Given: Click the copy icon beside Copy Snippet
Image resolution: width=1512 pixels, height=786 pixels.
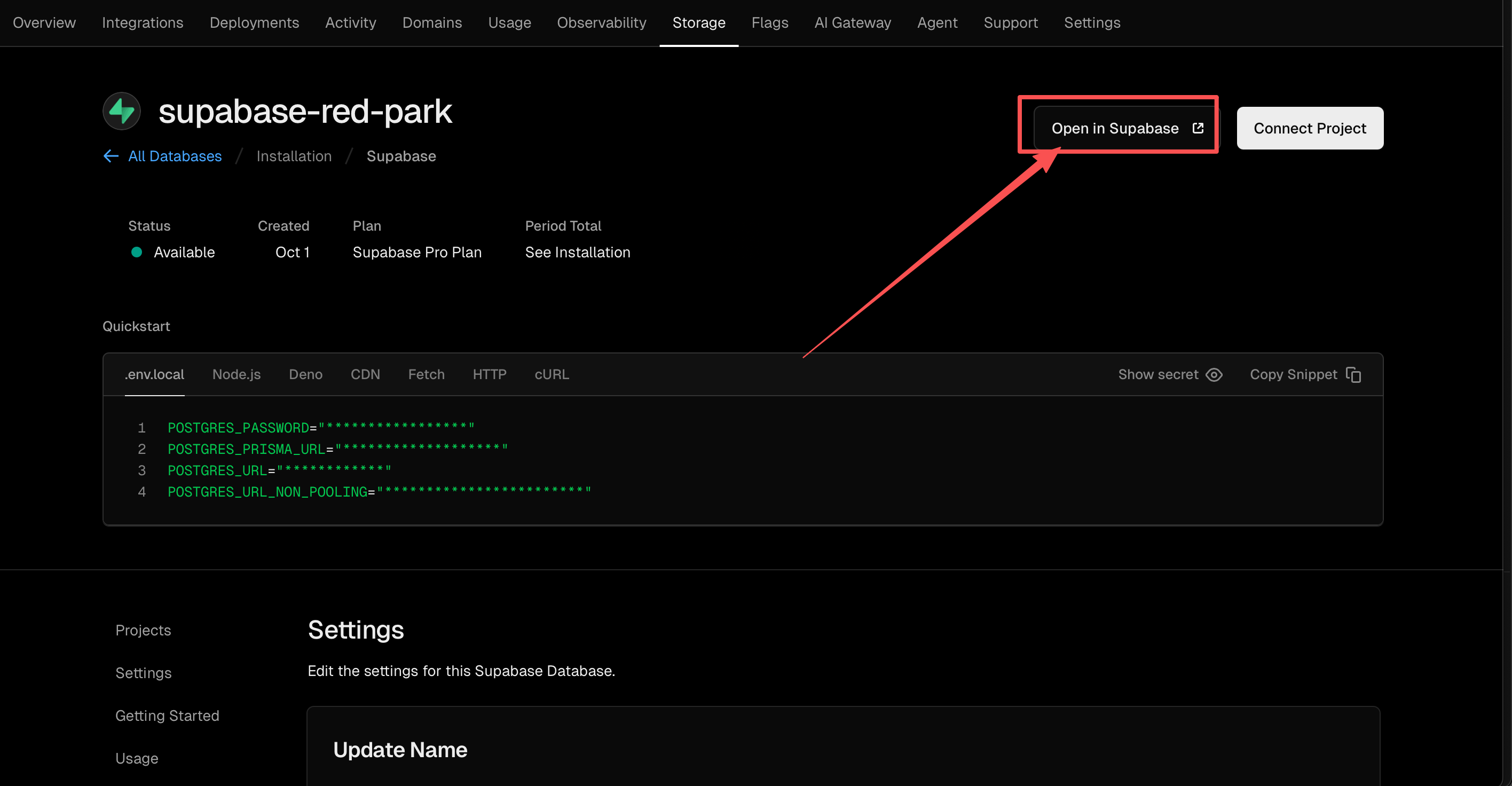Looking at the screenshot, I should (x=1353, y=374).
